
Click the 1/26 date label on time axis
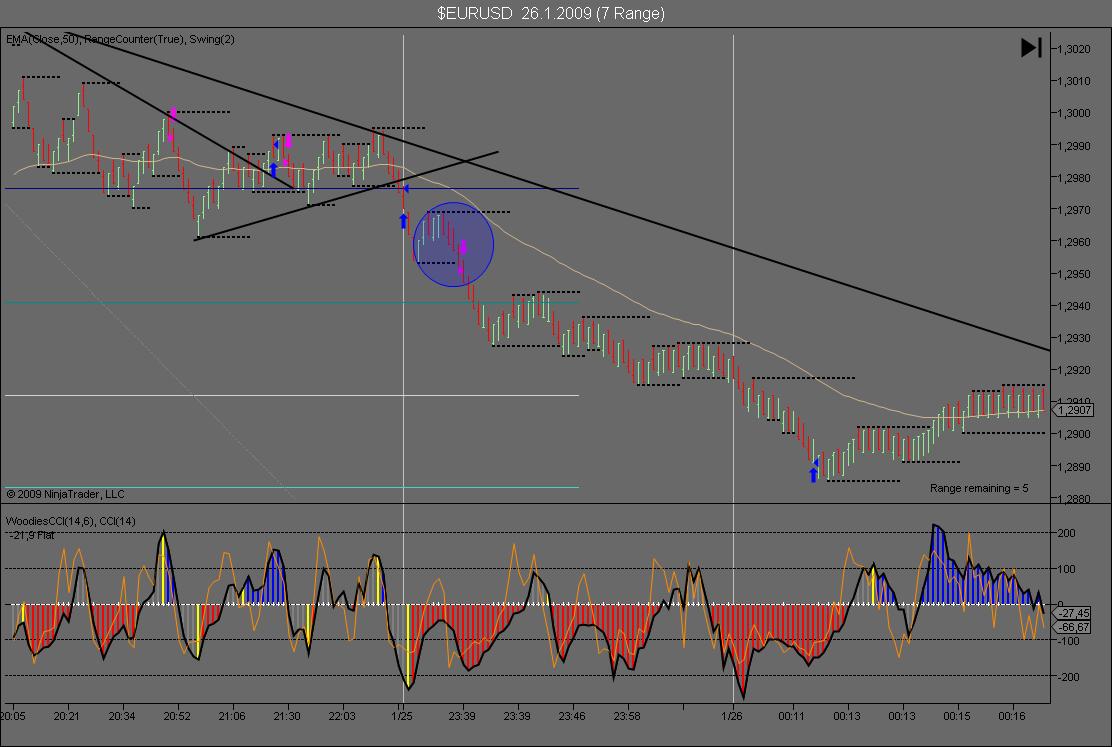point(732,716)
